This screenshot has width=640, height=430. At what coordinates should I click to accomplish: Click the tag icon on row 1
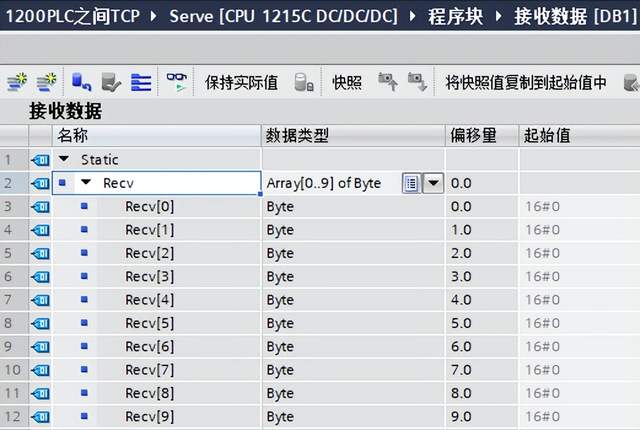point(40,160)
